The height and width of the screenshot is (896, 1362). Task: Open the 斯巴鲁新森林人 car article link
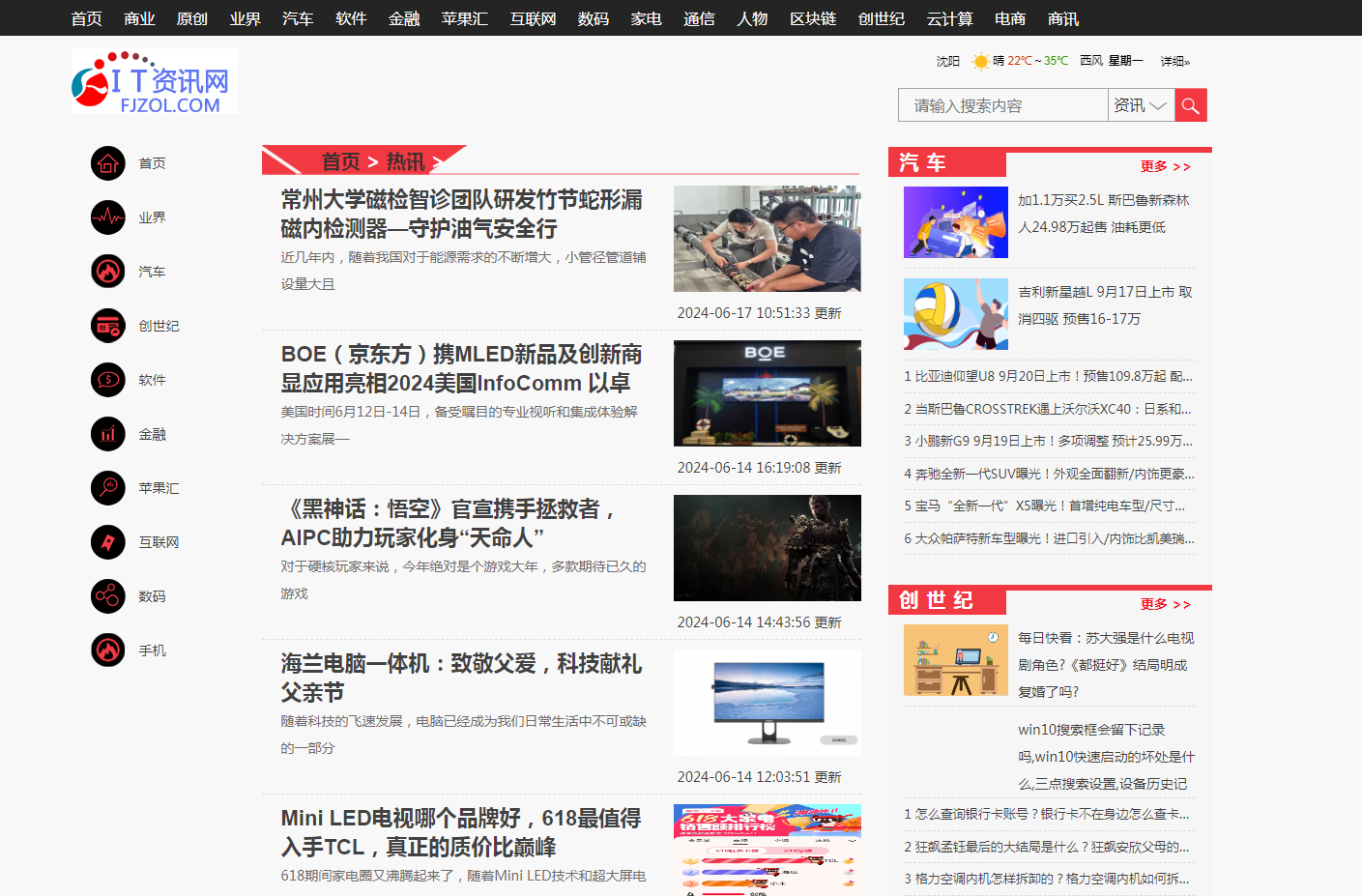[x=1104, y=214]
